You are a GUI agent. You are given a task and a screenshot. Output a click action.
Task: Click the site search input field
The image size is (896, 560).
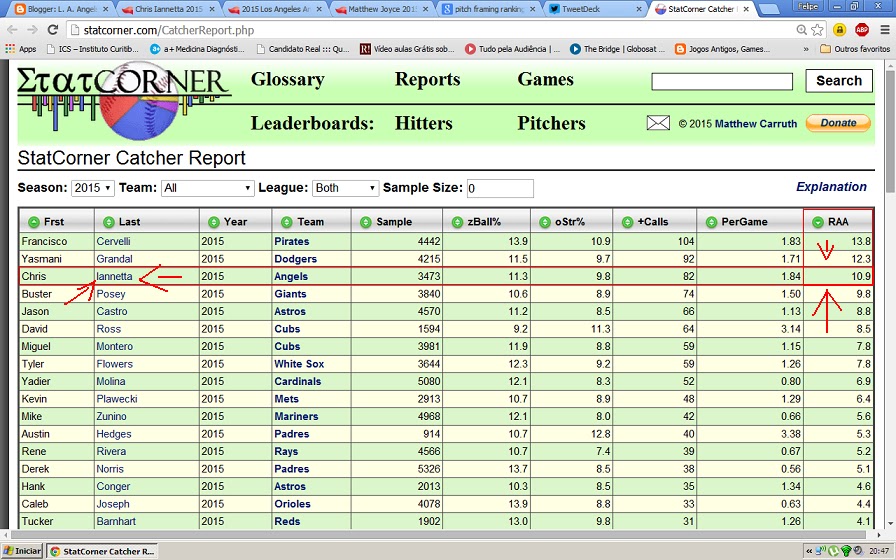(x=722, y=82)
